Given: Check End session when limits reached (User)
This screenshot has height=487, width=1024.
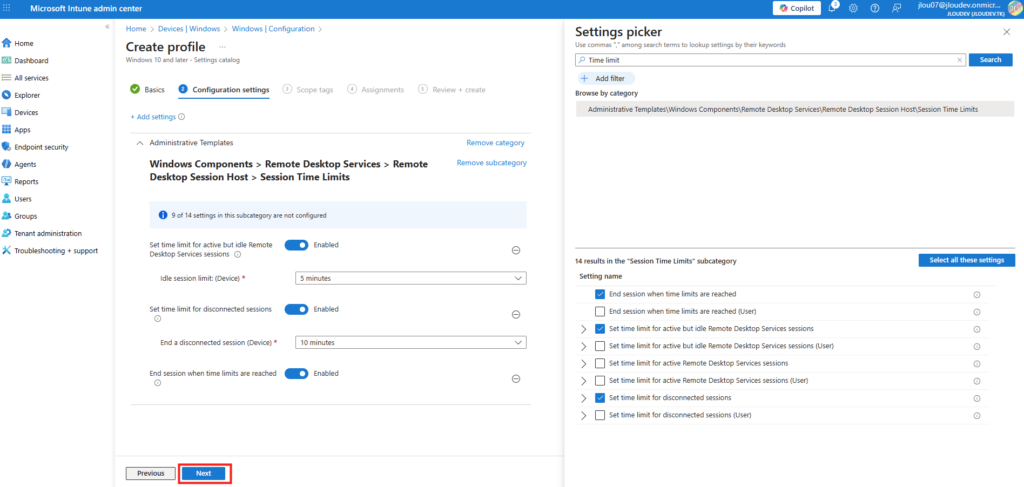Looking at the screenshot, I should click(600, 311).
